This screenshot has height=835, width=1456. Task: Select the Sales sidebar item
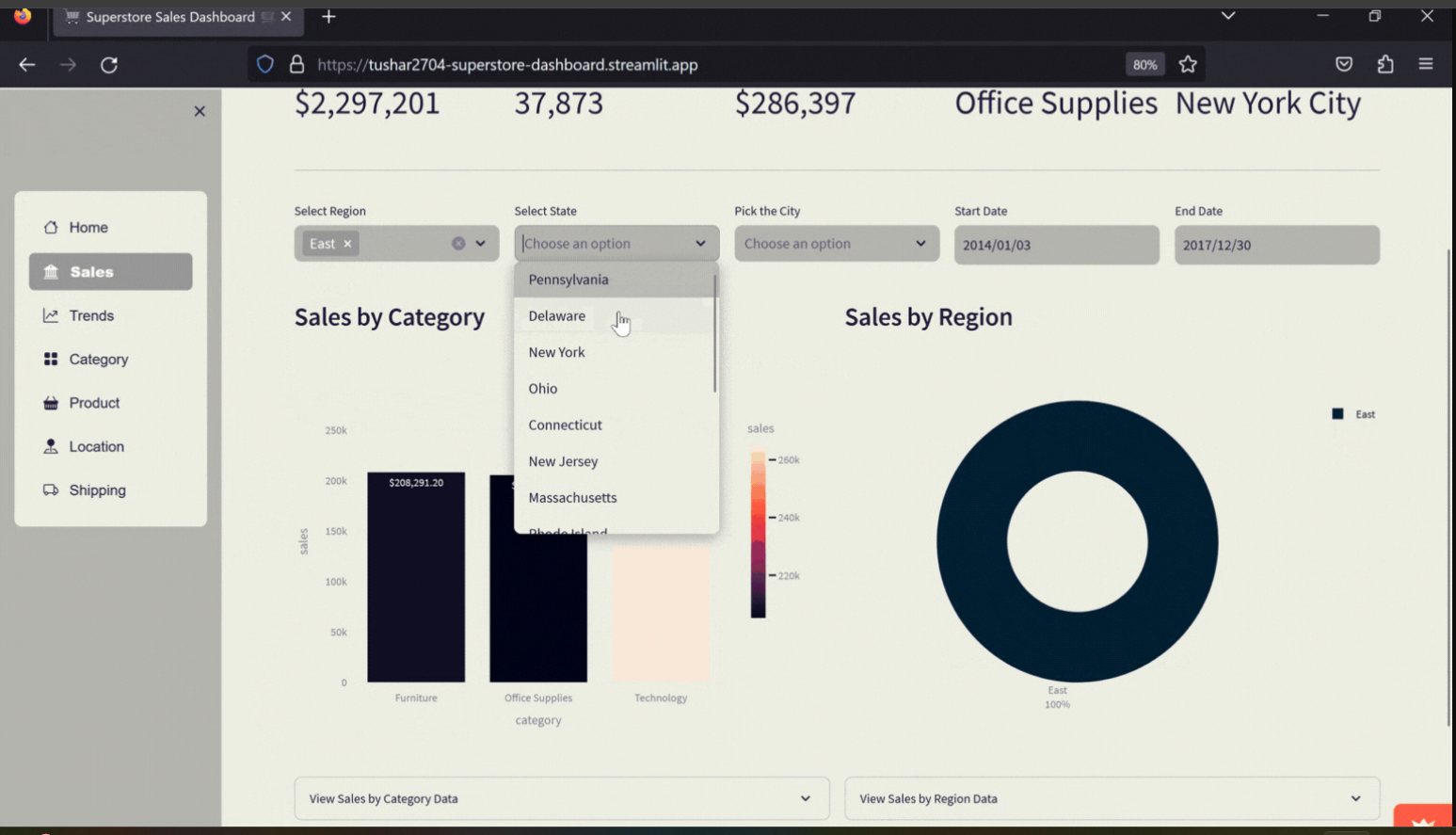[x=110, y=272]
